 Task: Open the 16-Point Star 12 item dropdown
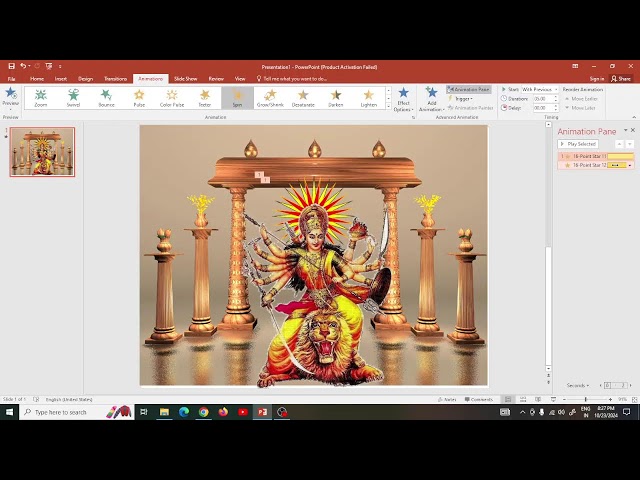click(x=630, y=165)
